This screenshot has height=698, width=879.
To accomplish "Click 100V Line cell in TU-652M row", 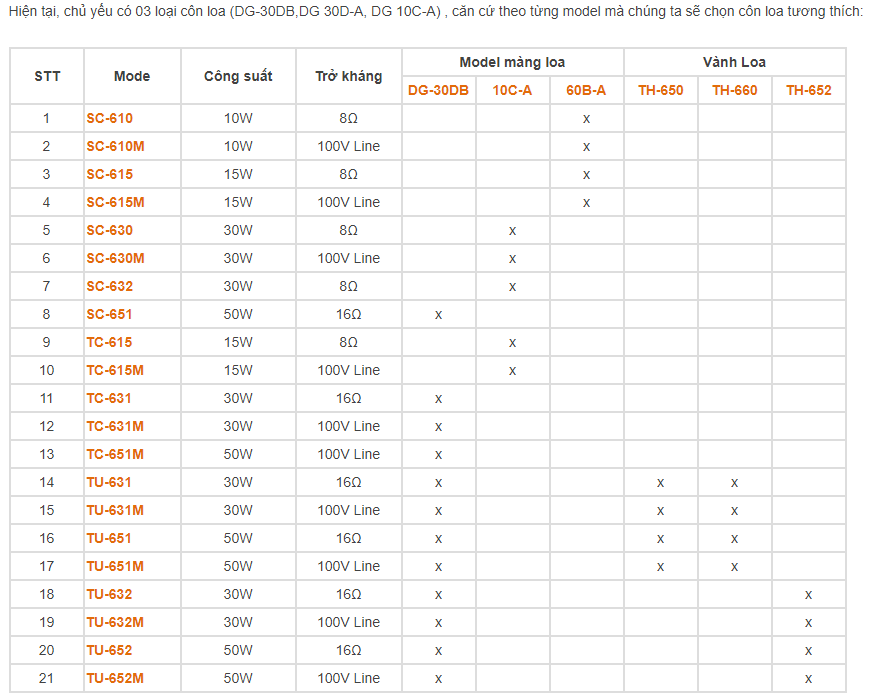I will 349,678.
